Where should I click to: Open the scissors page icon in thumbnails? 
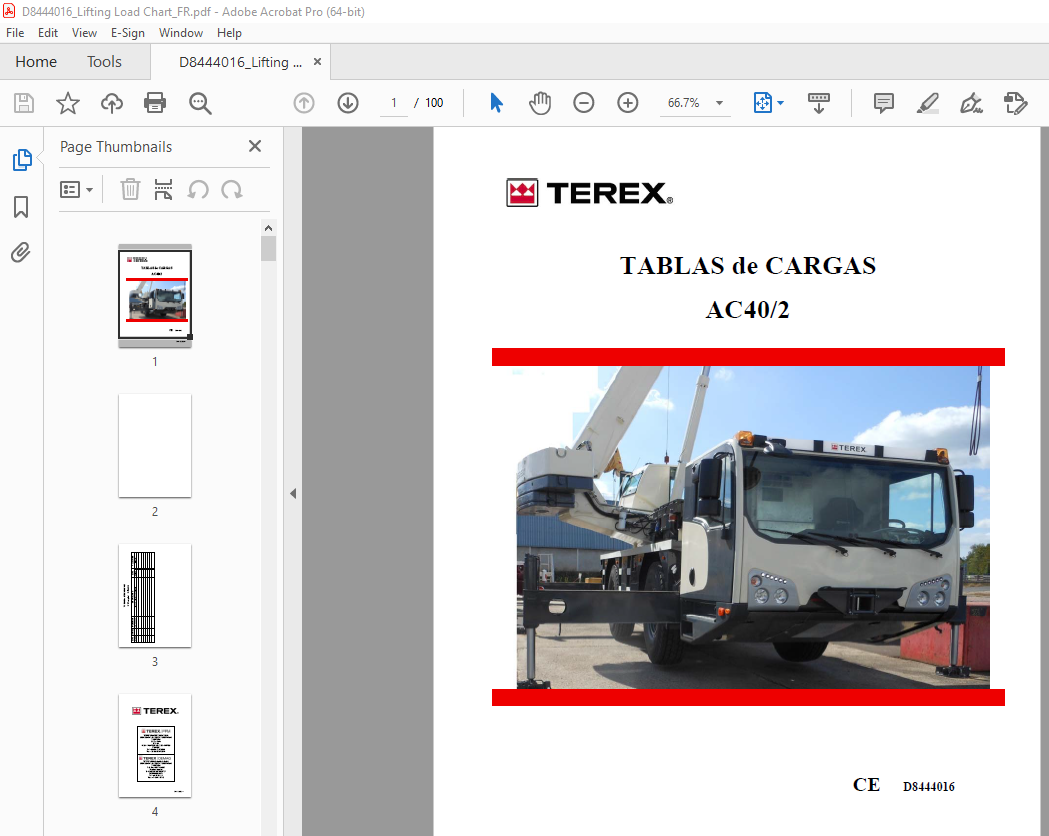(163, 189)
